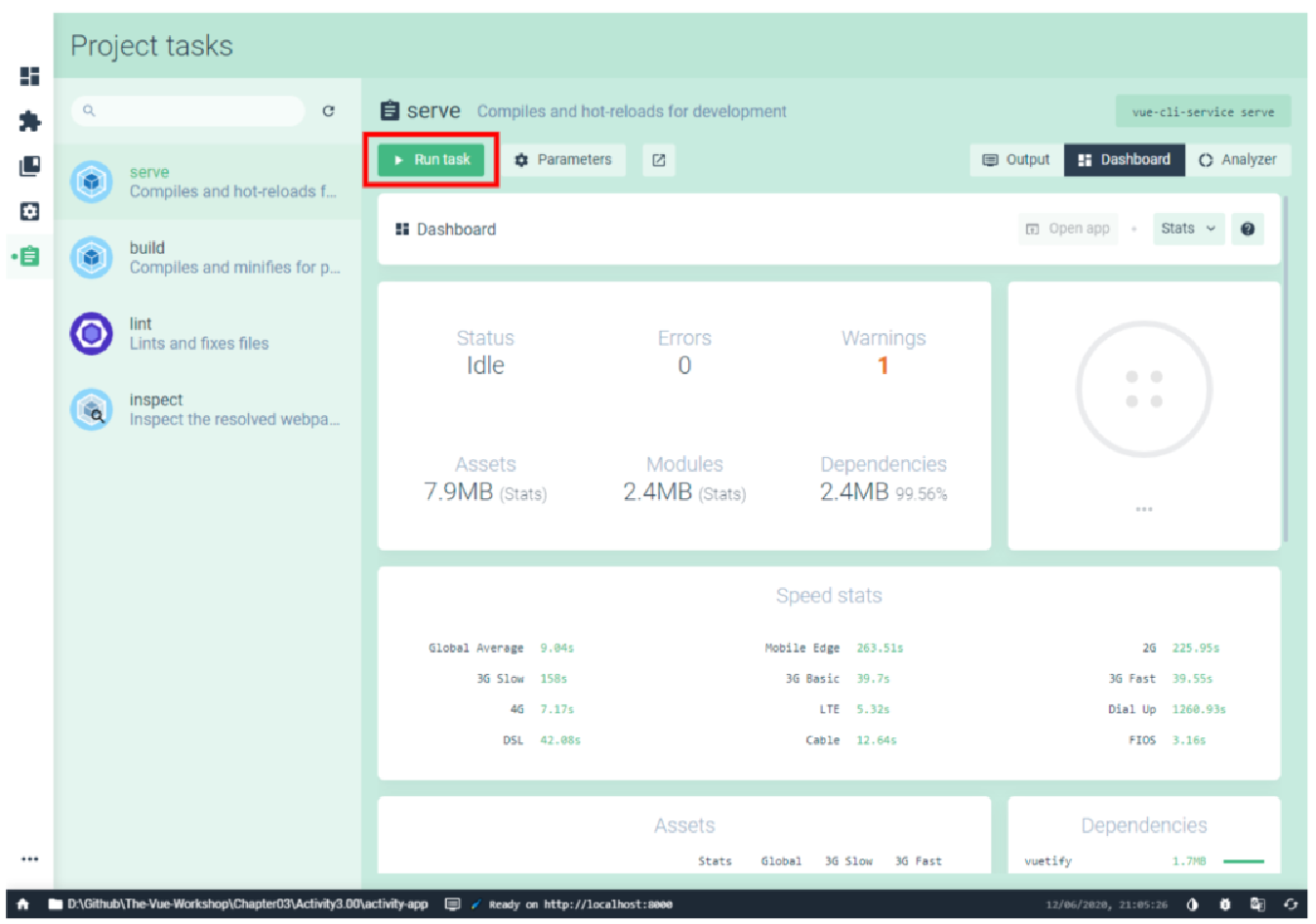Toggle dark mode icon in status bar
Screen dimensions: 1316x924
(1192, 904)
